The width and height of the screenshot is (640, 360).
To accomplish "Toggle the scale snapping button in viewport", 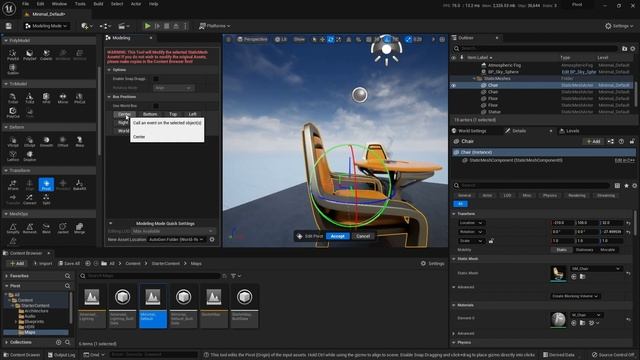I will click(x=408, y=39).
